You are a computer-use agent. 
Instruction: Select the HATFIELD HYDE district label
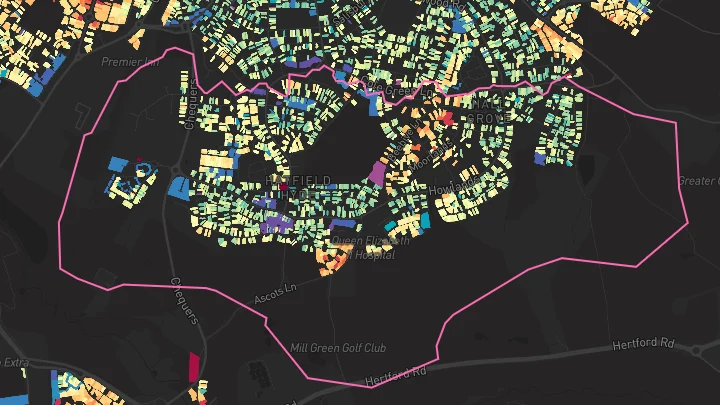pyautogui.click(x=298, y=187)
